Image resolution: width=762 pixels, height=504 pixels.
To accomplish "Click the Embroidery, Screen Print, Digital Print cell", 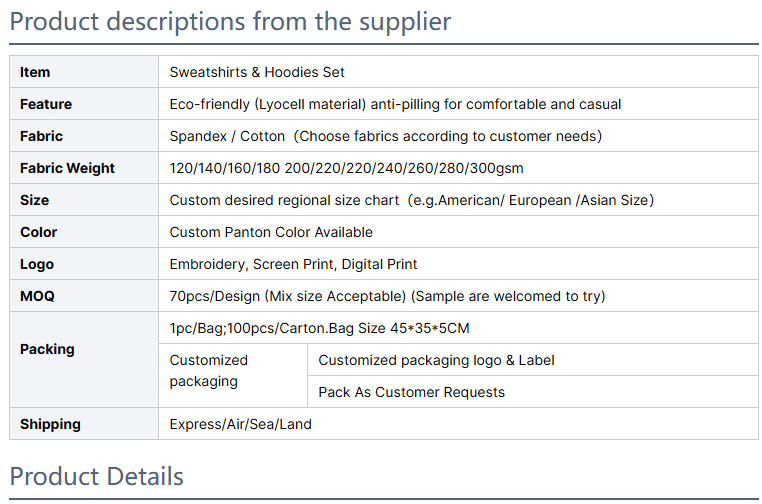I will 293,264.
